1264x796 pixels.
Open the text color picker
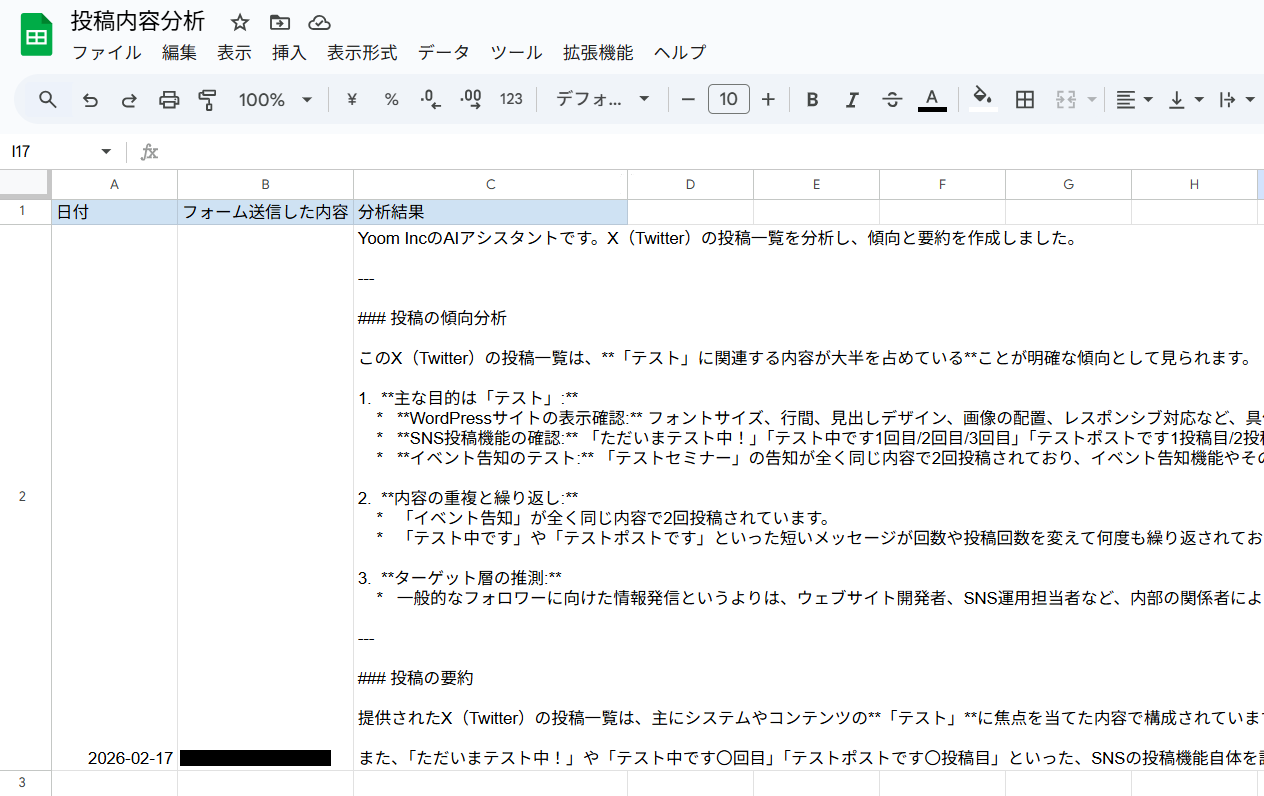point(932,99)
